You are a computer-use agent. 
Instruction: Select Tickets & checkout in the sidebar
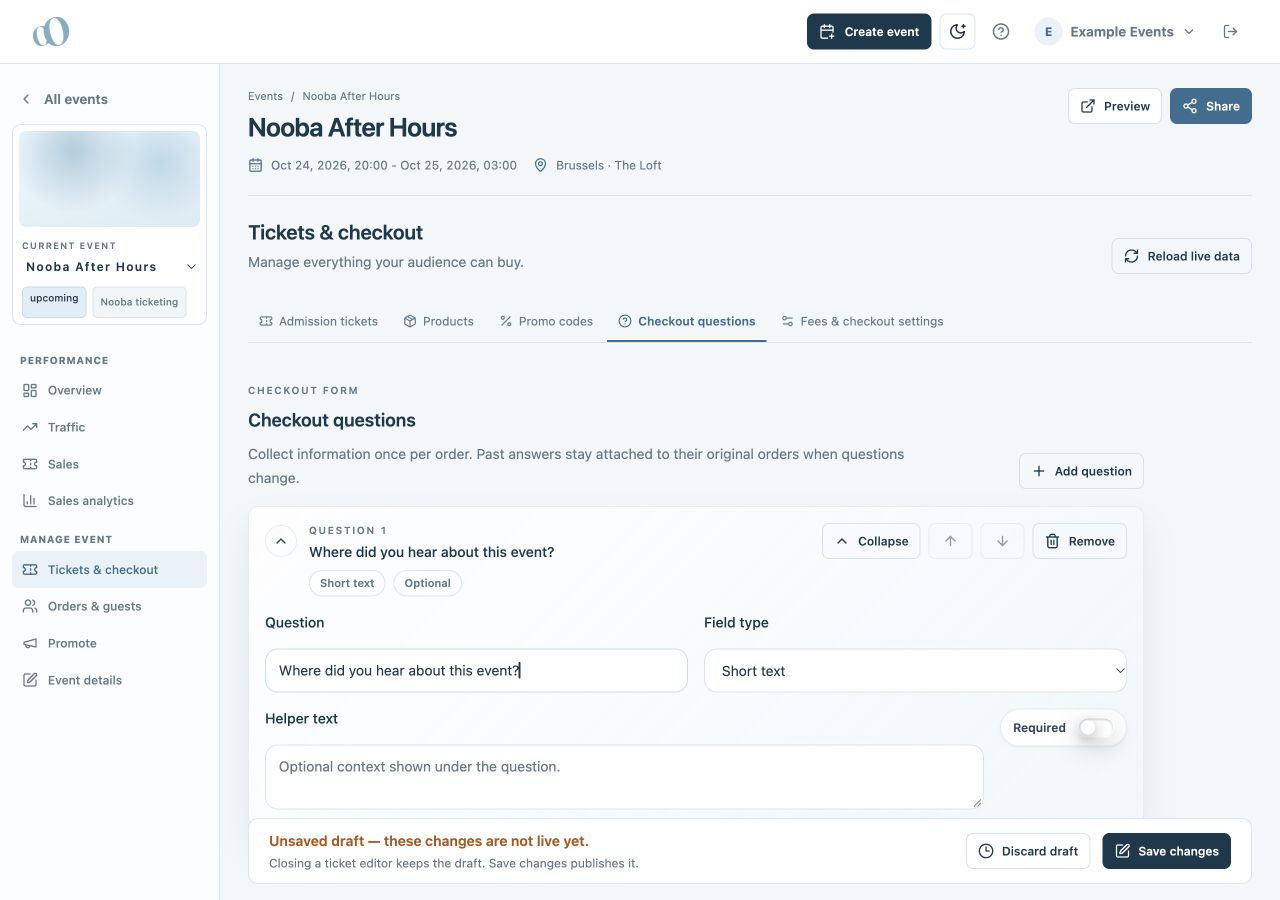[109, 570]
